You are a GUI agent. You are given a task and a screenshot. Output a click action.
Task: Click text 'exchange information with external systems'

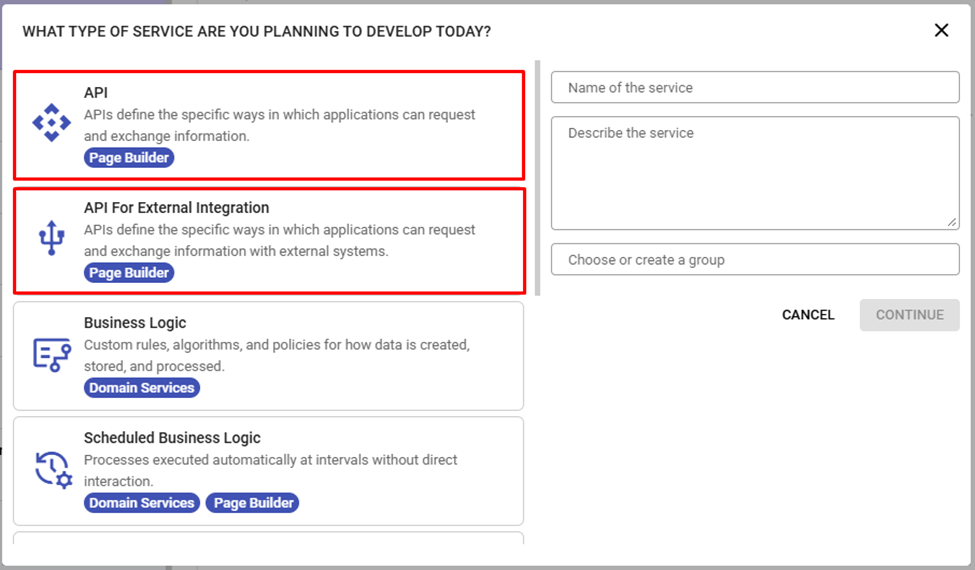click(x=249, y=251)
